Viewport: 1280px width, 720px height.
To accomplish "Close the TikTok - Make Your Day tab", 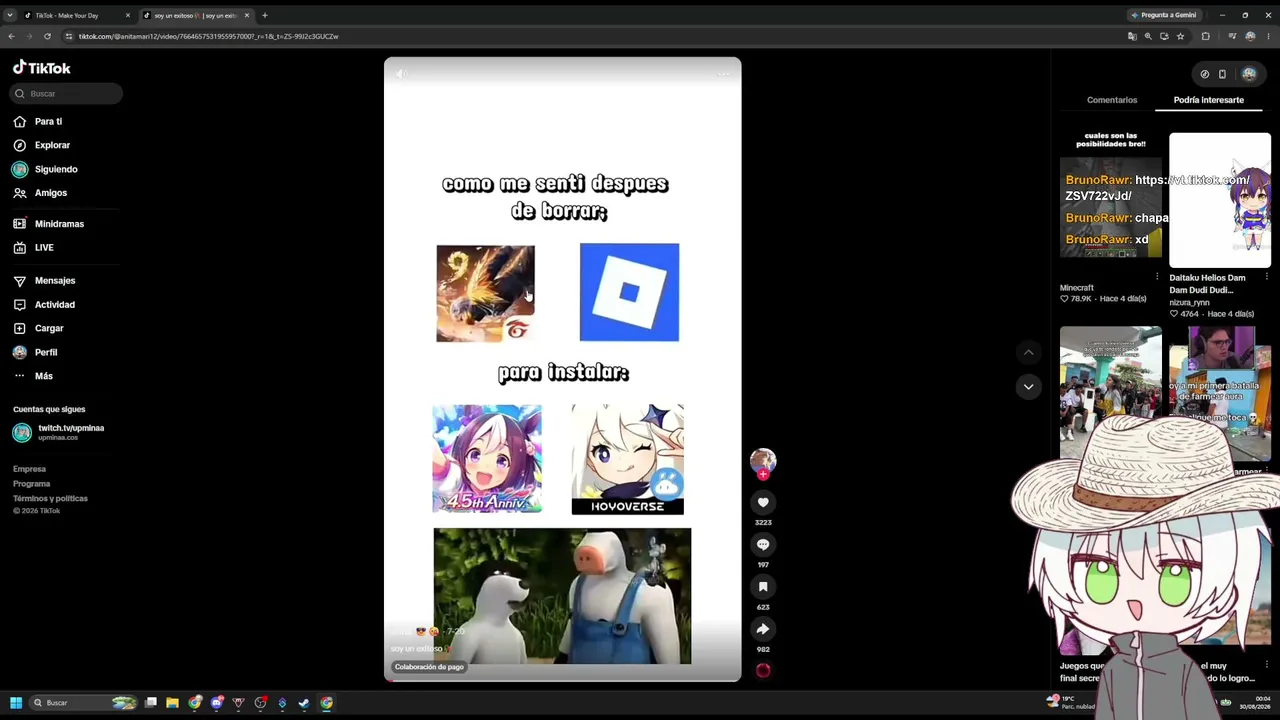I will point(127,15).
